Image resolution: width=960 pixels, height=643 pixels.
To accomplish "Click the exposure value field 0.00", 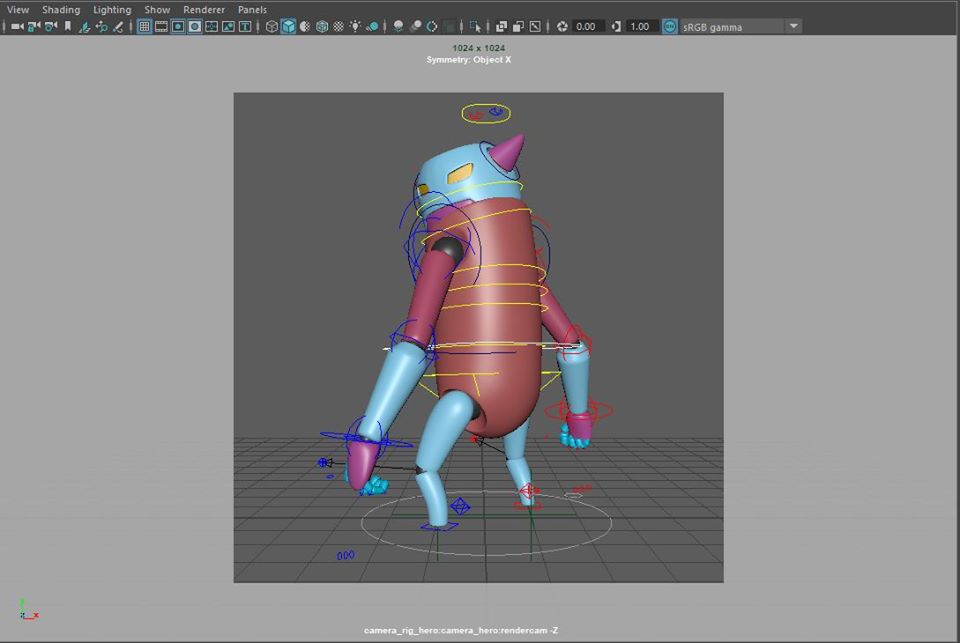I will point(589,26).
